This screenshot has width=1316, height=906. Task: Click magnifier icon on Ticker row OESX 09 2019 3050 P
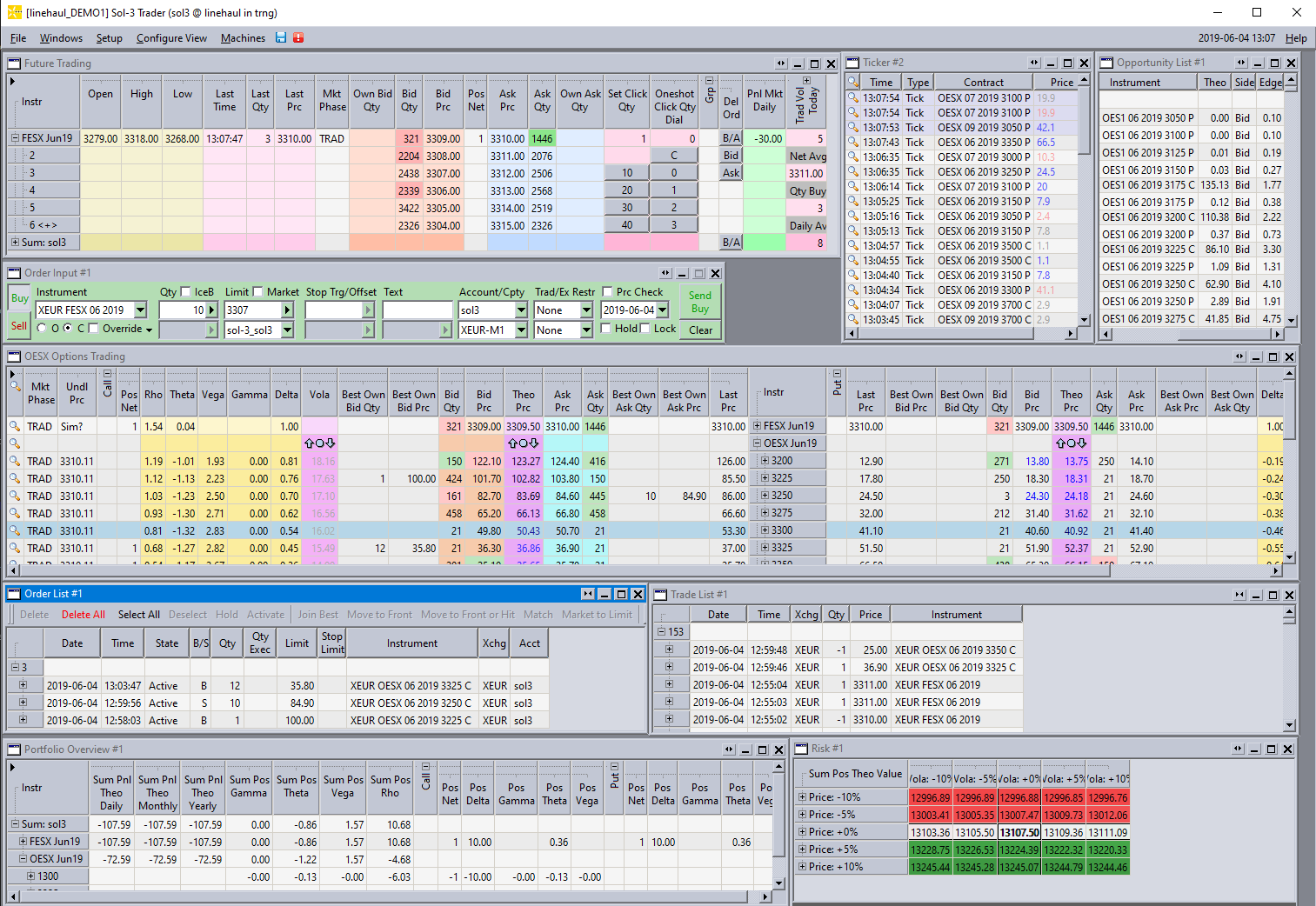(853, 127)
